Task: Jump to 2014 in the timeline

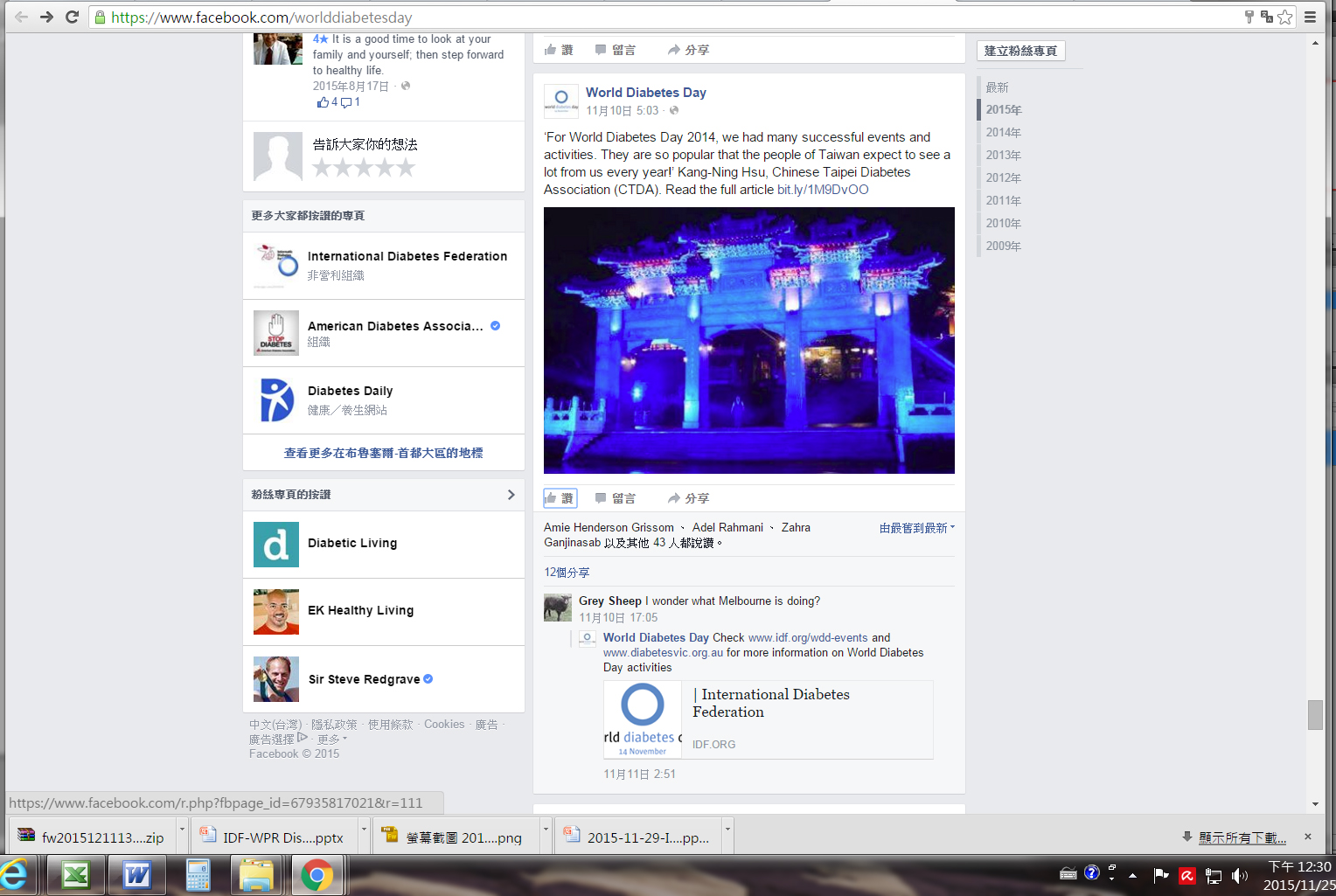Action: pos(1004,132)
